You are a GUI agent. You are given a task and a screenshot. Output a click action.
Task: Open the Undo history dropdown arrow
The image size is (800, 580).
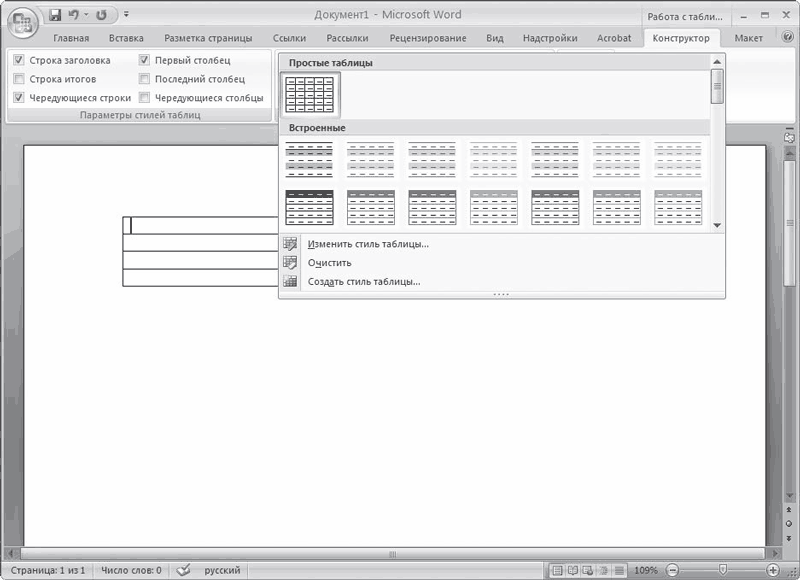(87, 15)
